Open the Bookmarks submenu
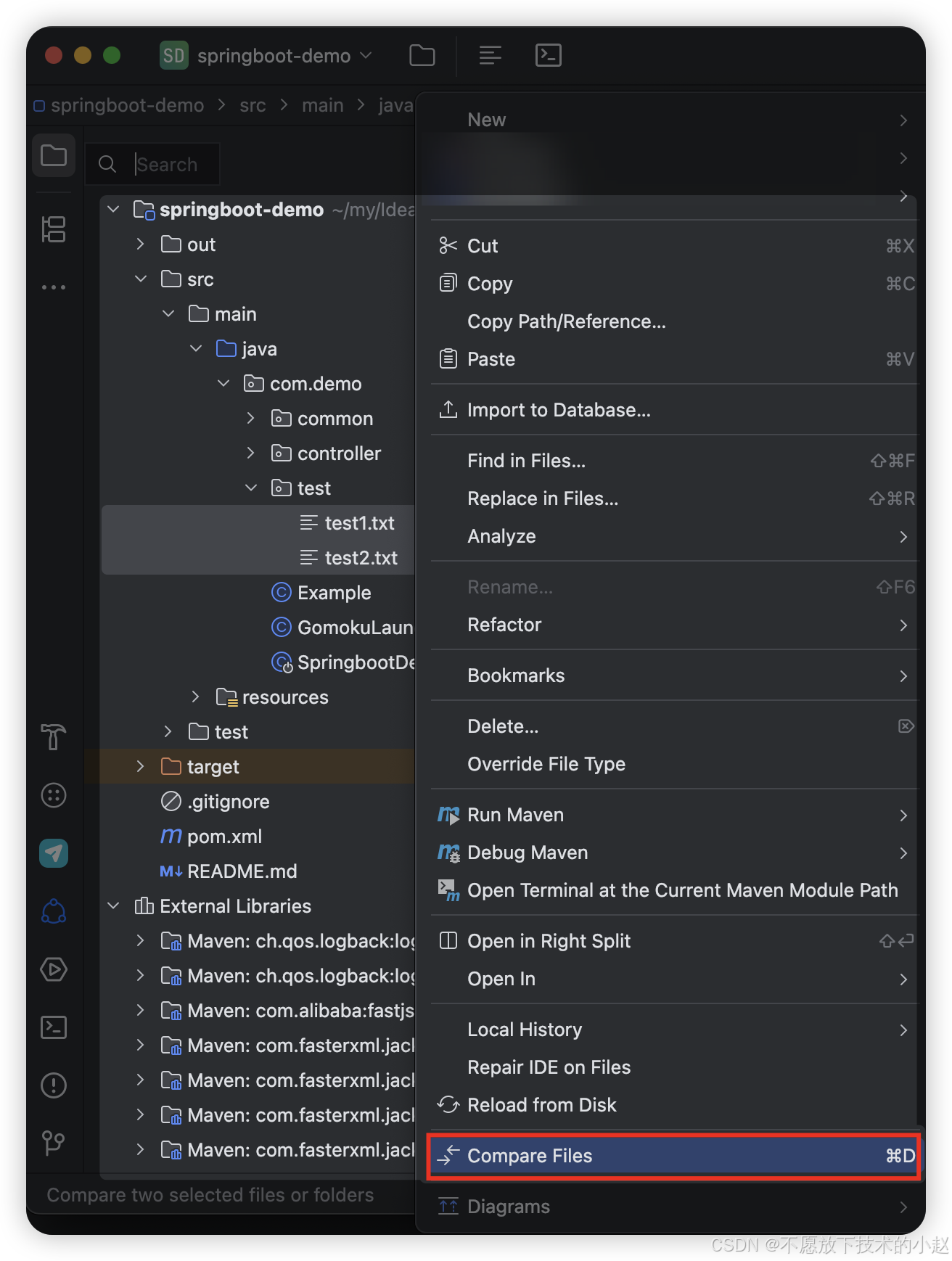 [x=673, y=675]
